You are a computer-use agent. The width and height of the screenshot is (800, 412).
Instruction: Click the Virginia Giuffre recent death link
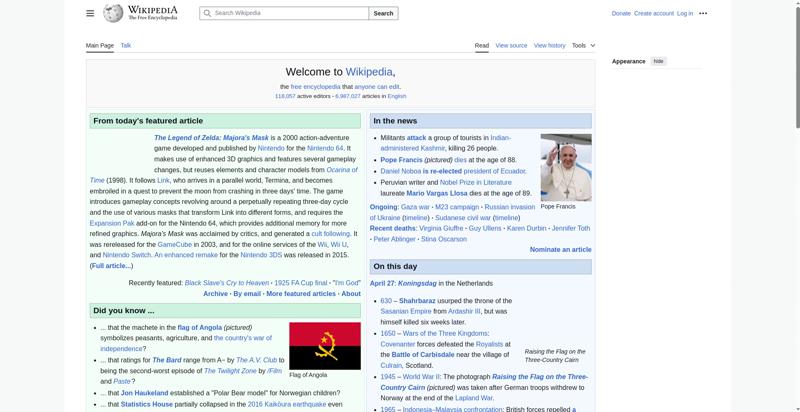[x=441, y=228]
